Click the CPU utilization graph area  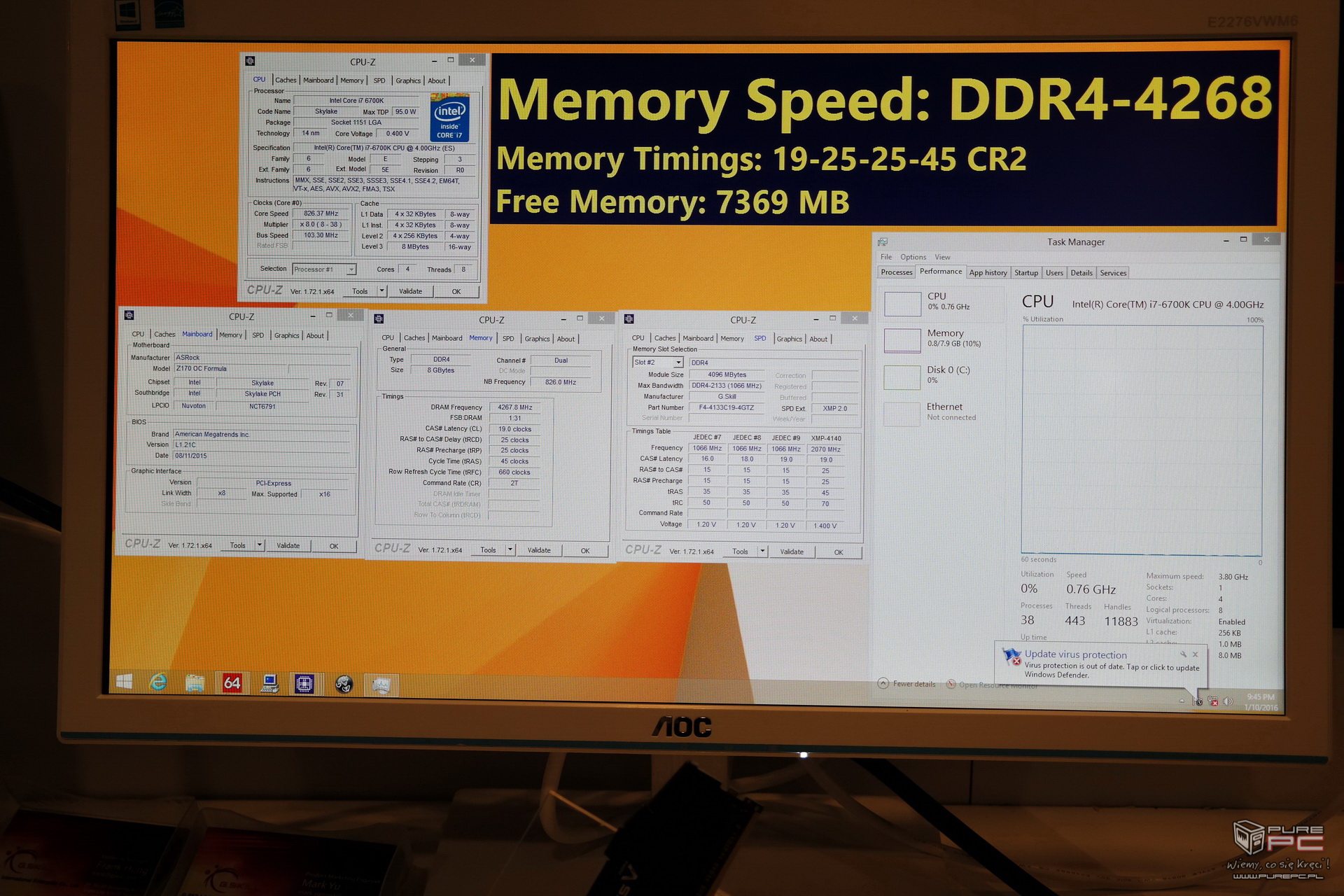pos(1142,440)
